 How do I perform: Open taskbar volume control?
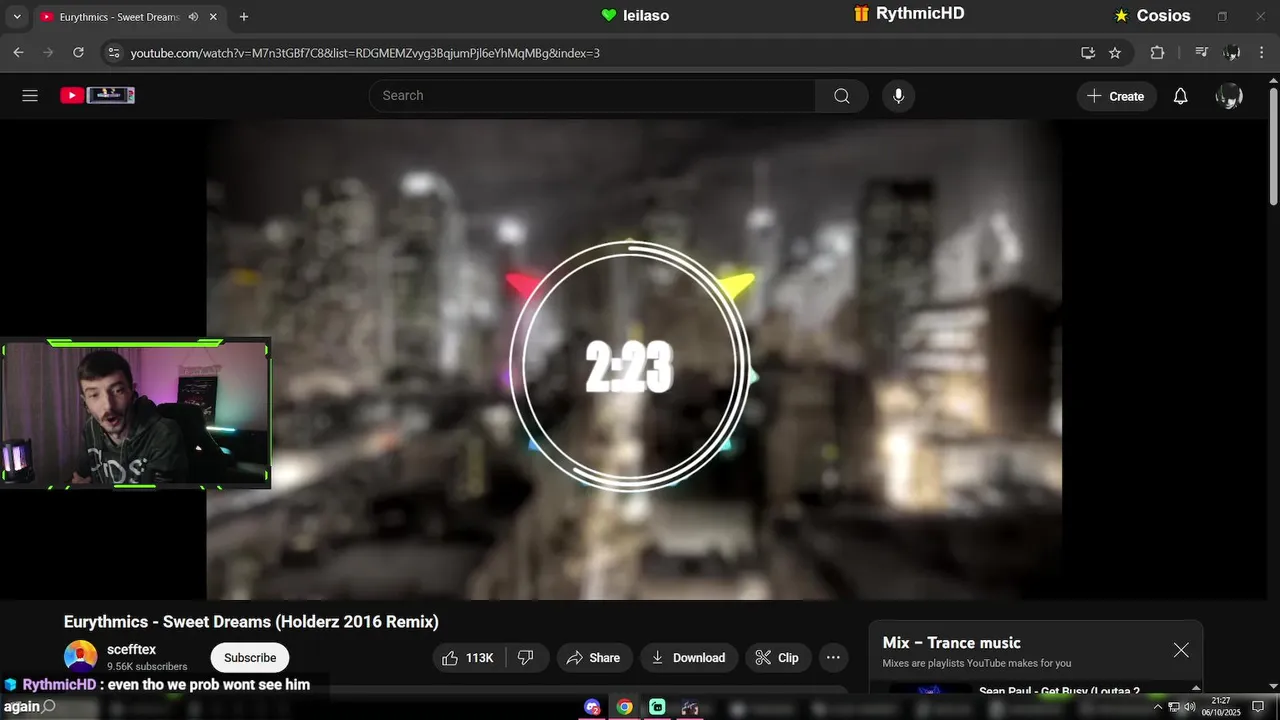tap(1189, 707)
